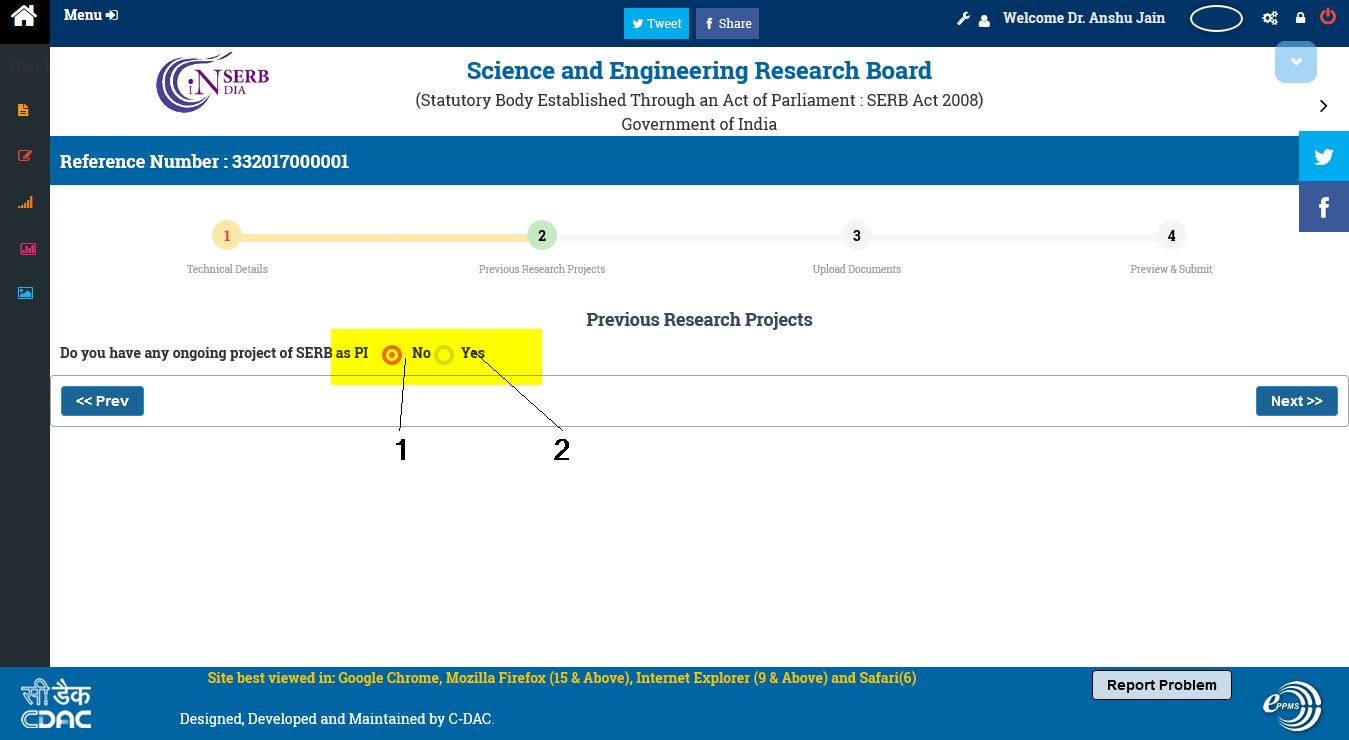This screenshot has width=1349, height=740.
Task: Click the C-DAC logo in footer
Action: click(x=56, y=704)
